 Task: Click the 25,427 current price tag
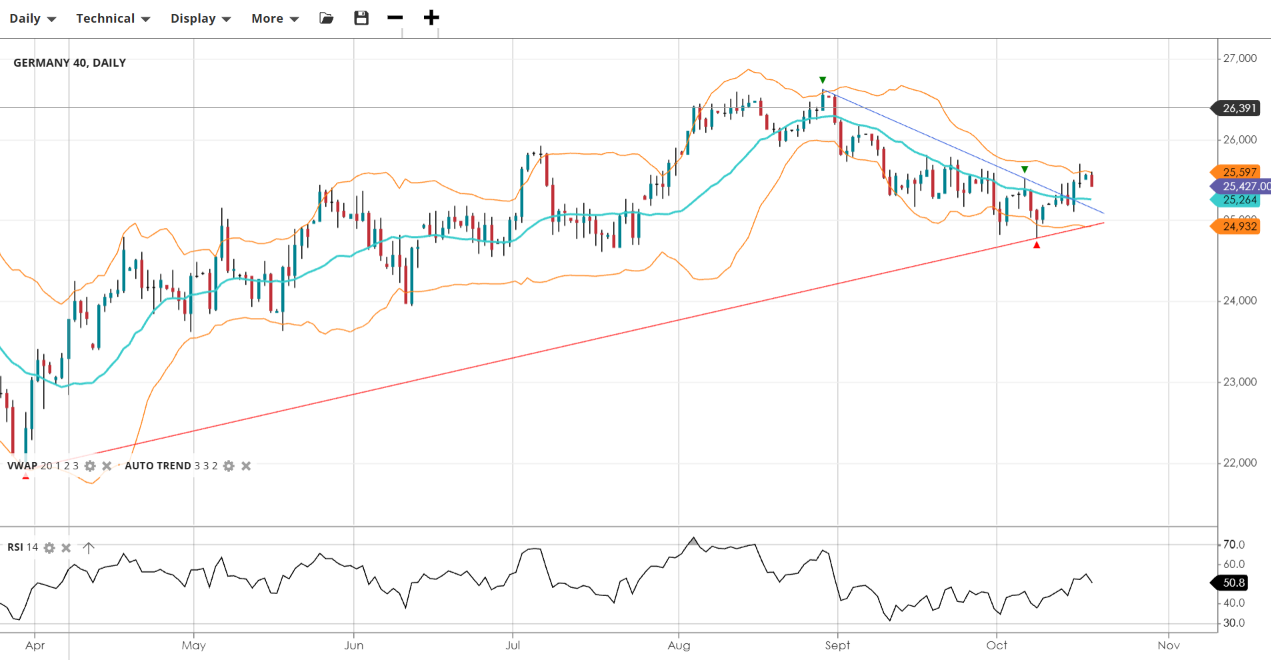(1241, 186)
